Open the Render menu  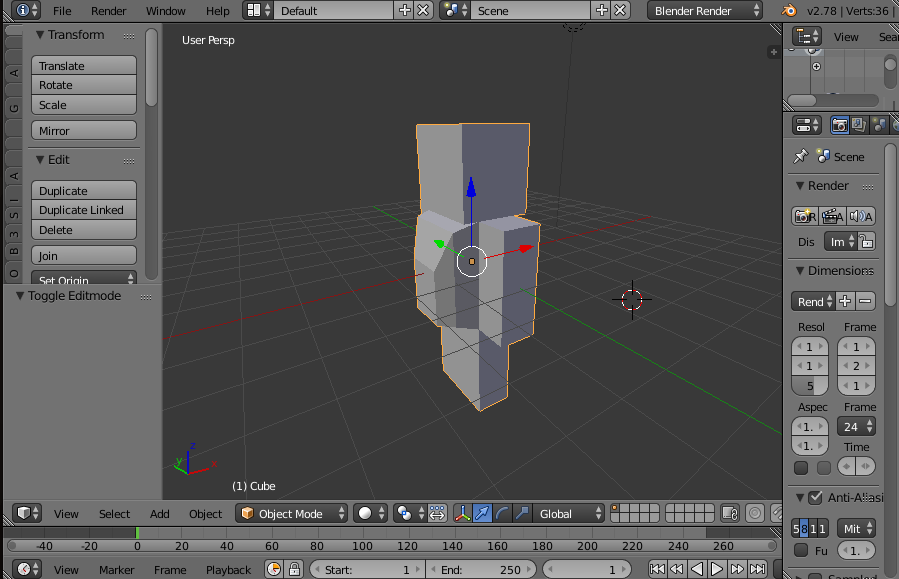[109, 11]
